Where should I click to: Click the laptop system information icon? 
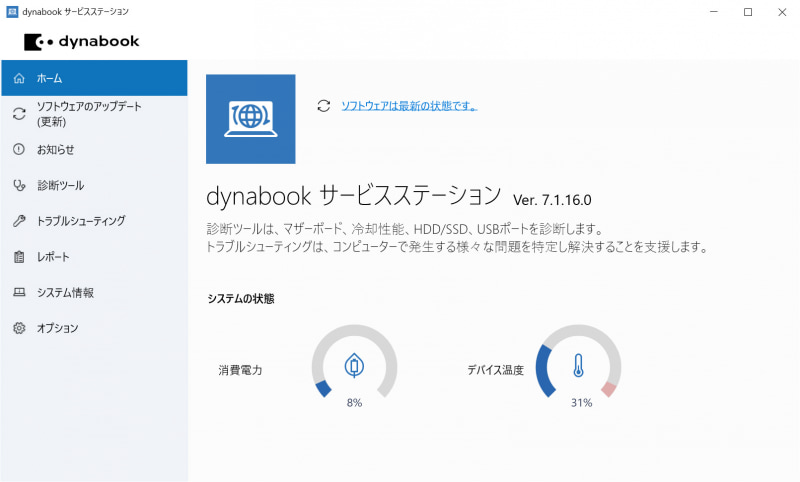pyautogui.click(x=19, y=292)
